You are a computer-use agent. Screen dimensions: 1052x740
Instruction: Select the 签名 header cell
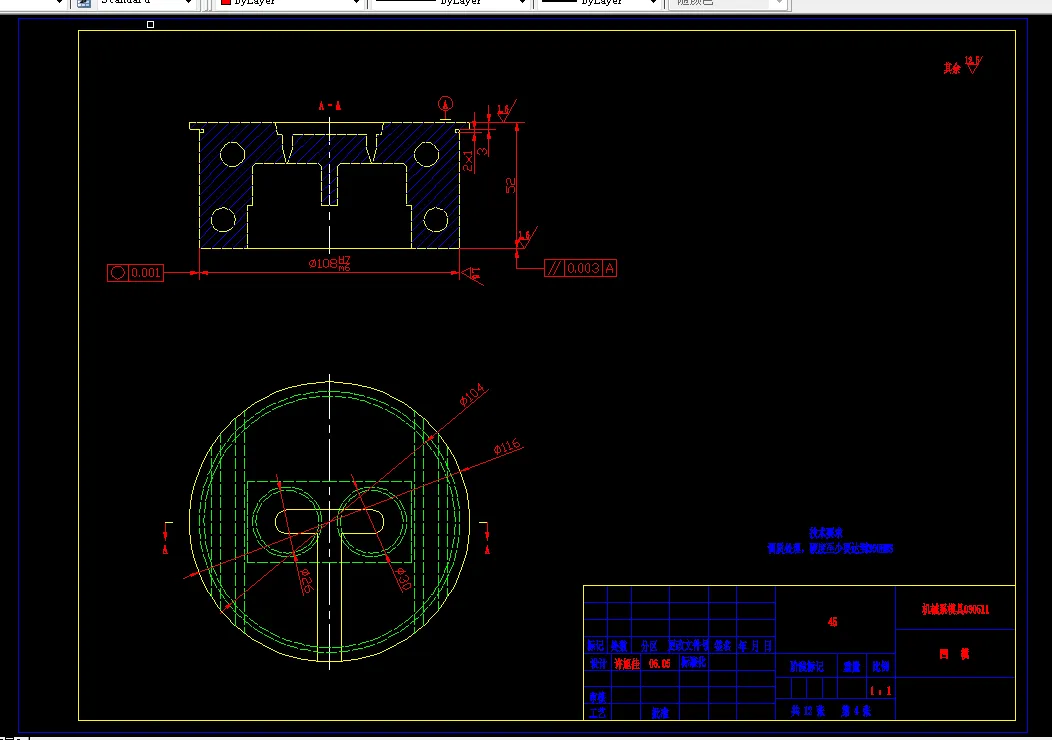[x=723, y=645]
